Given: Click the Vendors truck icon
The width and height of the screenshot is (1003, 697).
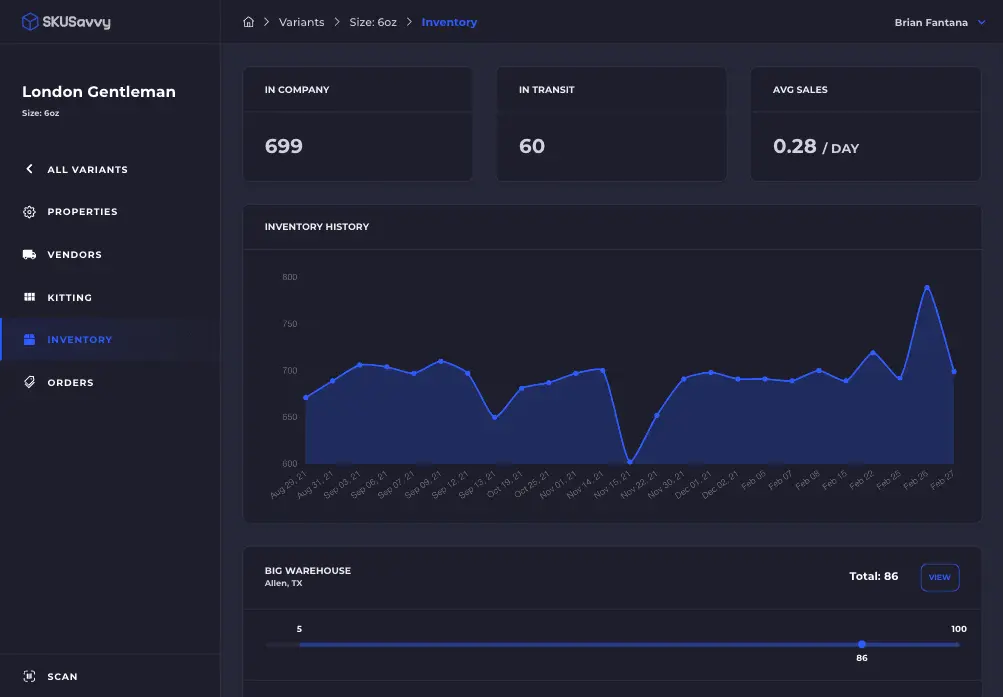Looking at the screenshot, I should (29, 255).
